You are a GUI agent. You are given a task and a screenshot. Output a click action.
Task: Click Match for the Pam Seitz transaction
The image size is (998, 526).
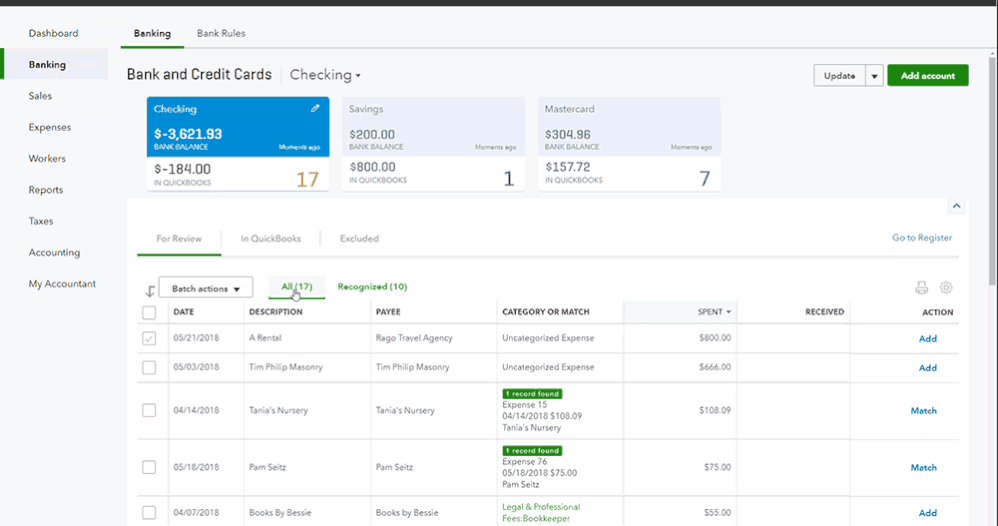pyautogui.click(x=923, y=467)
